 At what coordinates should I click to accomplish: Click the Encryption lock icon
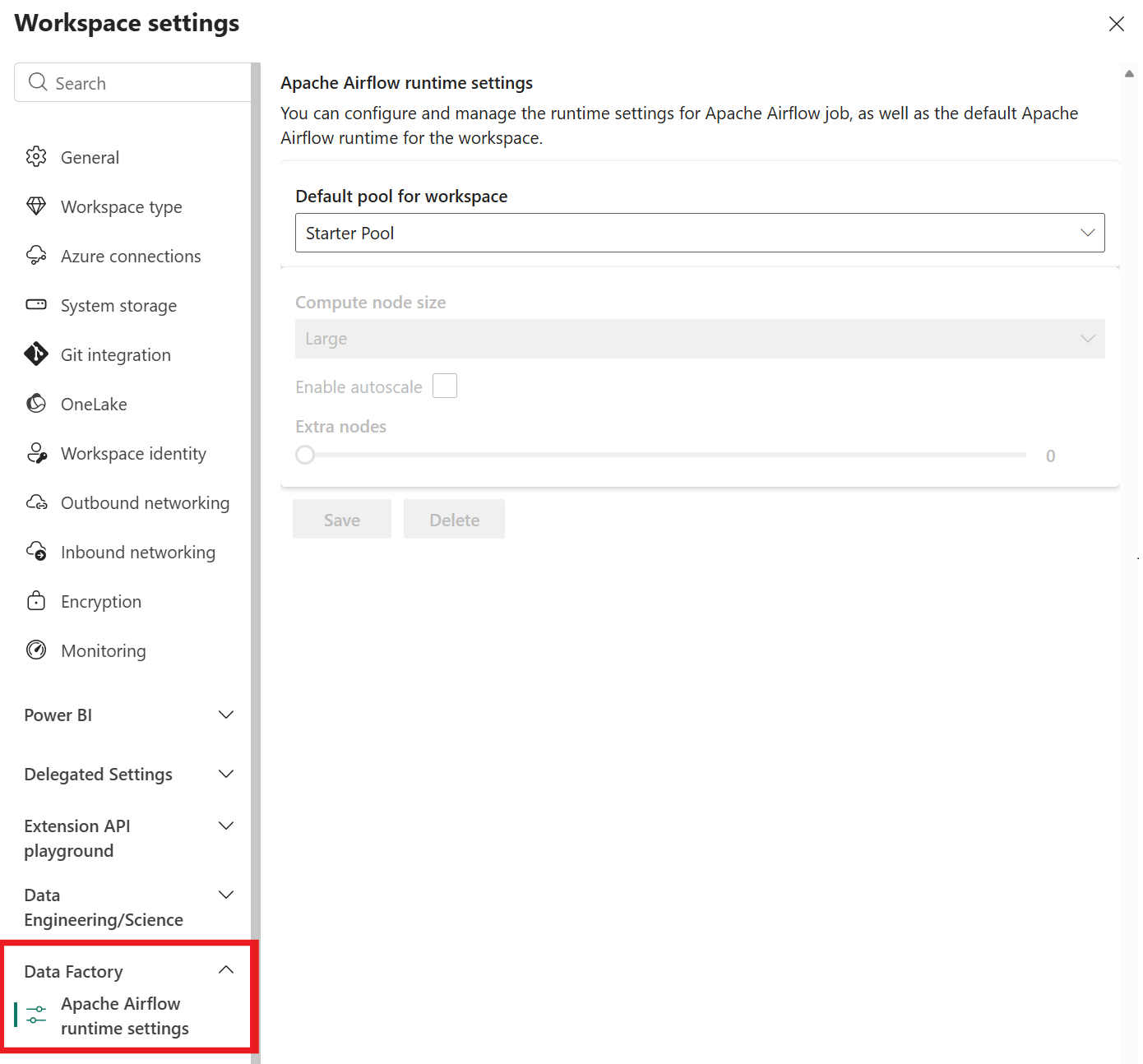(x=36, y=601)
